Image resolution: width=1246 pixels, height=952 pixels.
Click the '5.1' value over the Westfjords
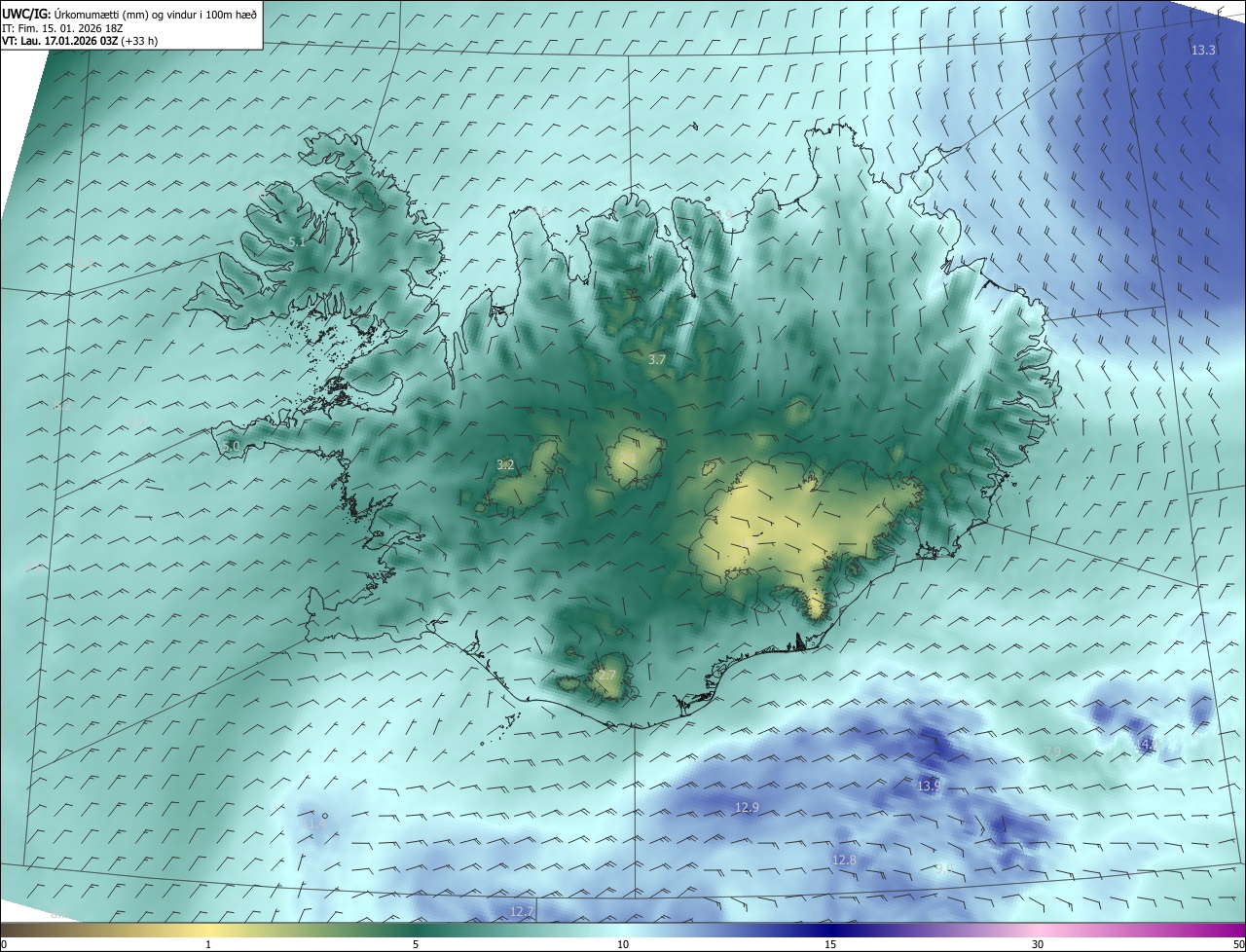click(x=297, y=241)
